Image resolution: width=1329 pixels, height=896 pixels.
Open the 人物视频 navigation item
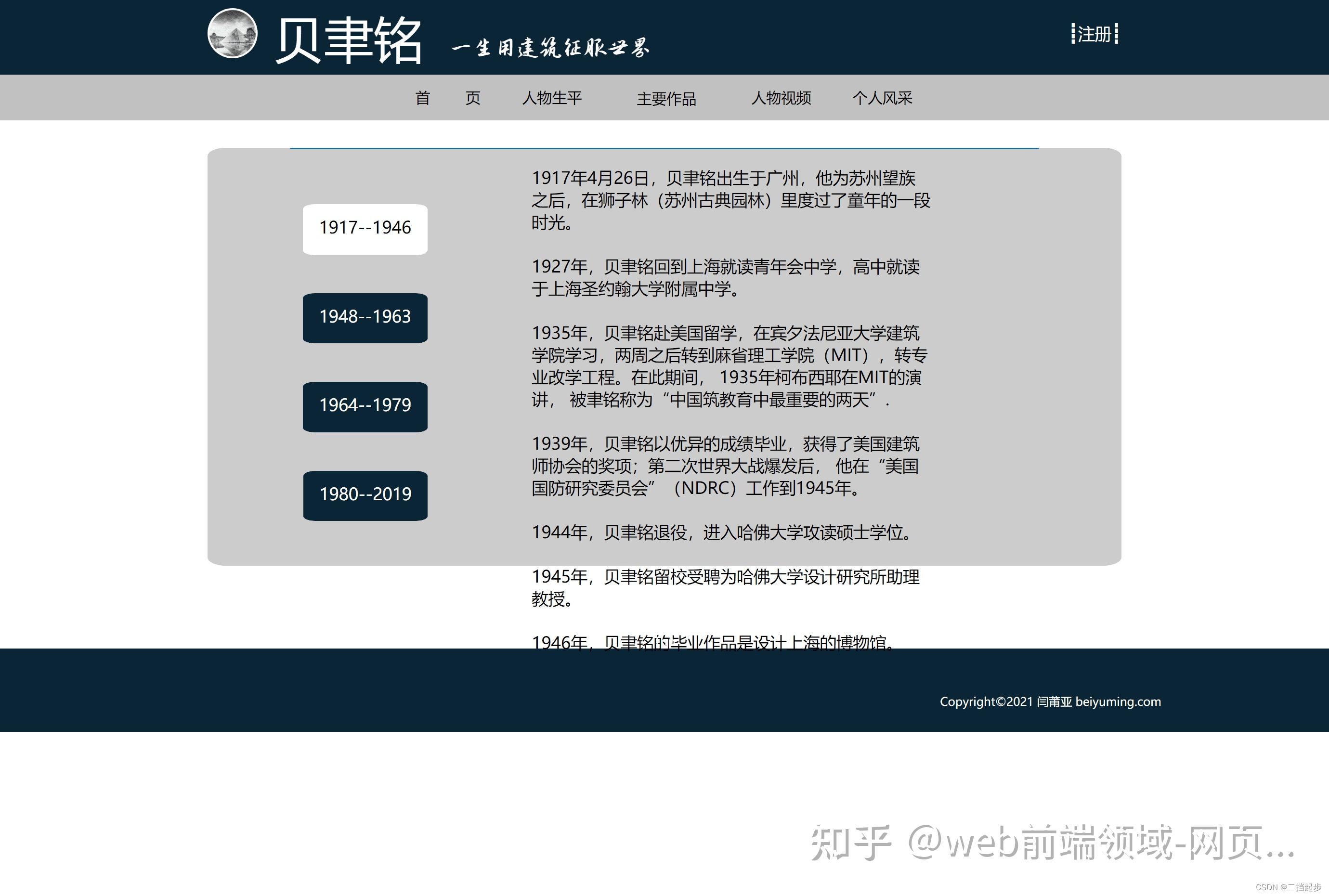click(782, 98)
